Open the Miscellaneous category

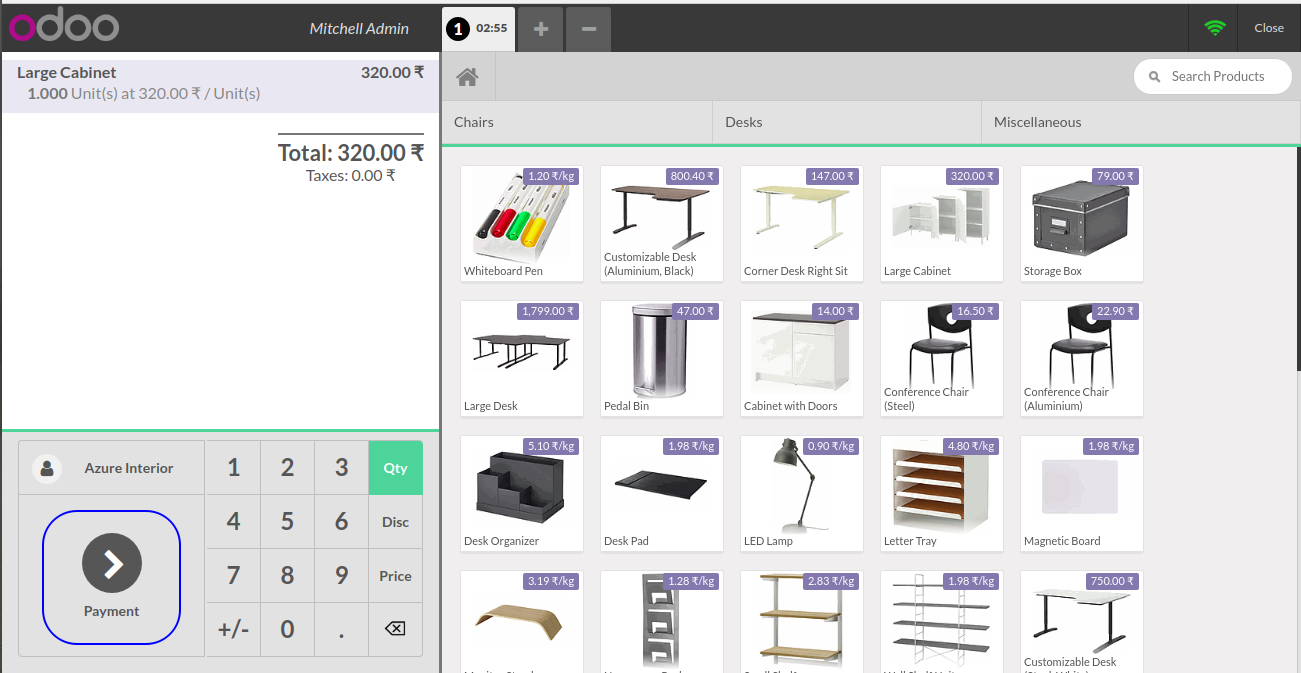pyautogui.click(x=1140, y=122)
